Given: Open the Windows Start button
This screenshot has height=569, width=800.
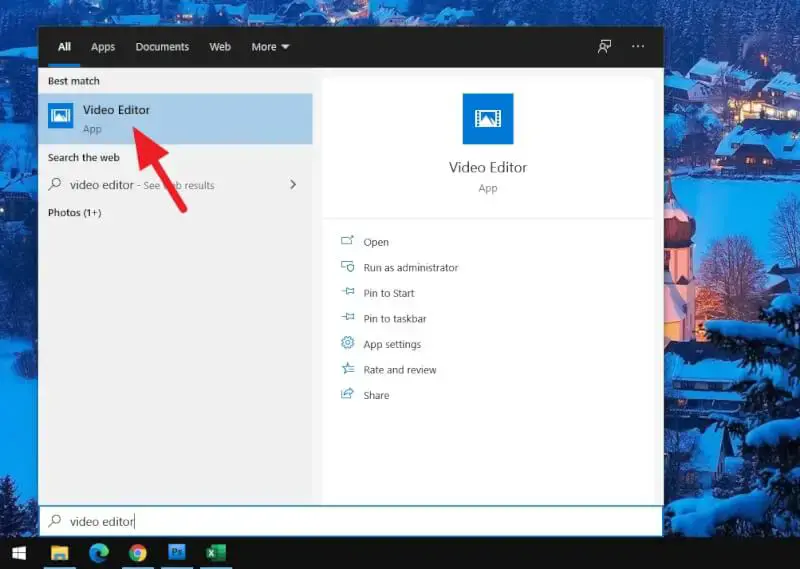Looking at the screenshot, I should pyautogui.click(x=19, y=553).
